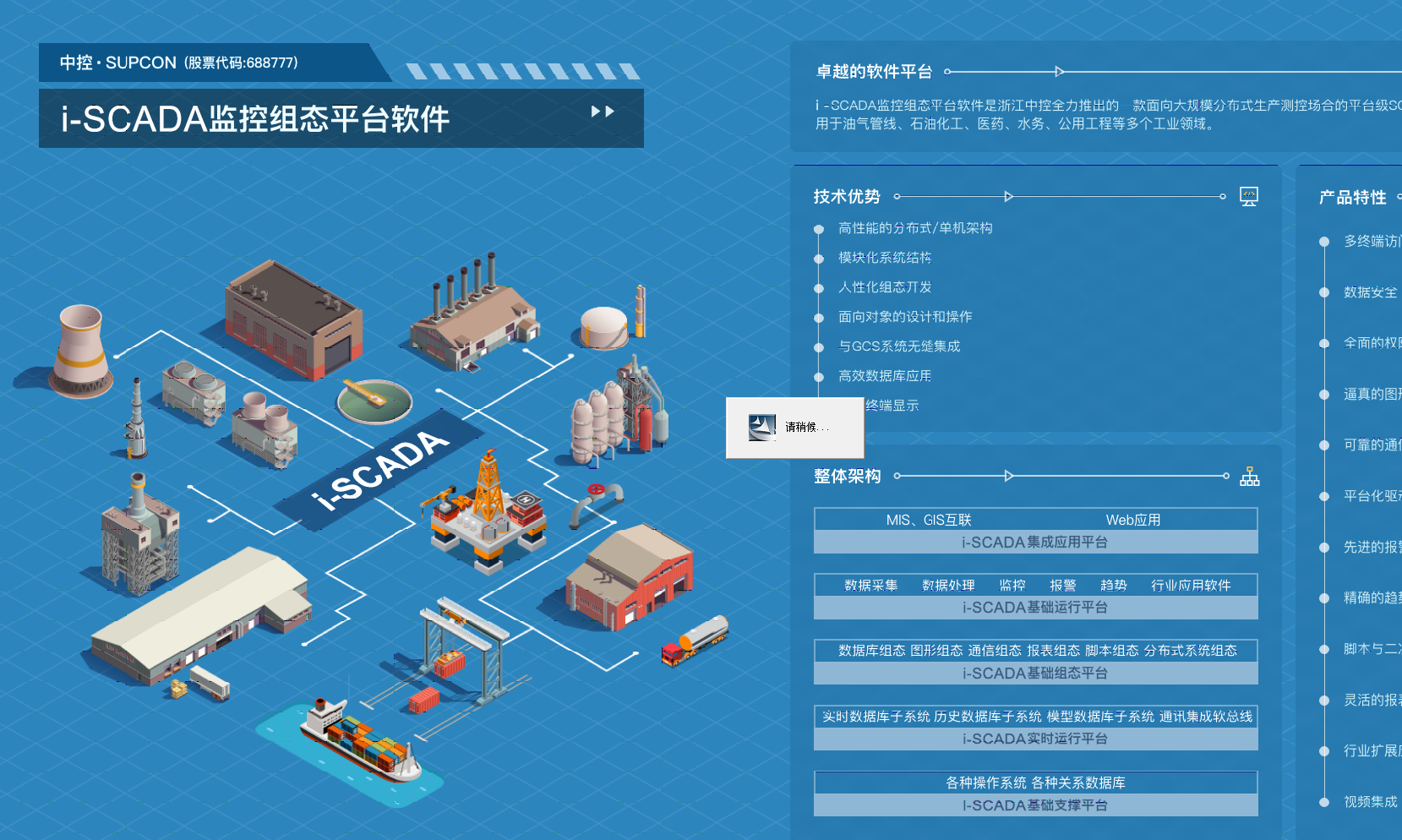Click 通讯集成软总线 label
Viewport: 1402px width, 840px height.
1206,717
